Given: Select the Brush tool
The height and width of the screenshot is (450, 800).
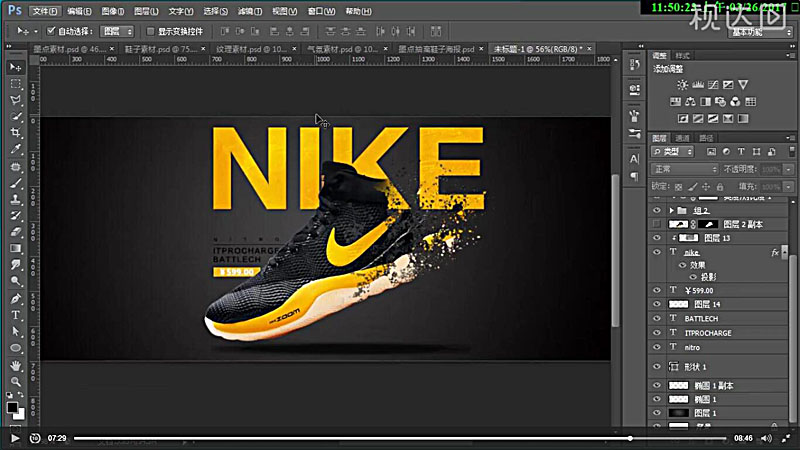Looking at the screenshot, I should click(x=16, y=183).
